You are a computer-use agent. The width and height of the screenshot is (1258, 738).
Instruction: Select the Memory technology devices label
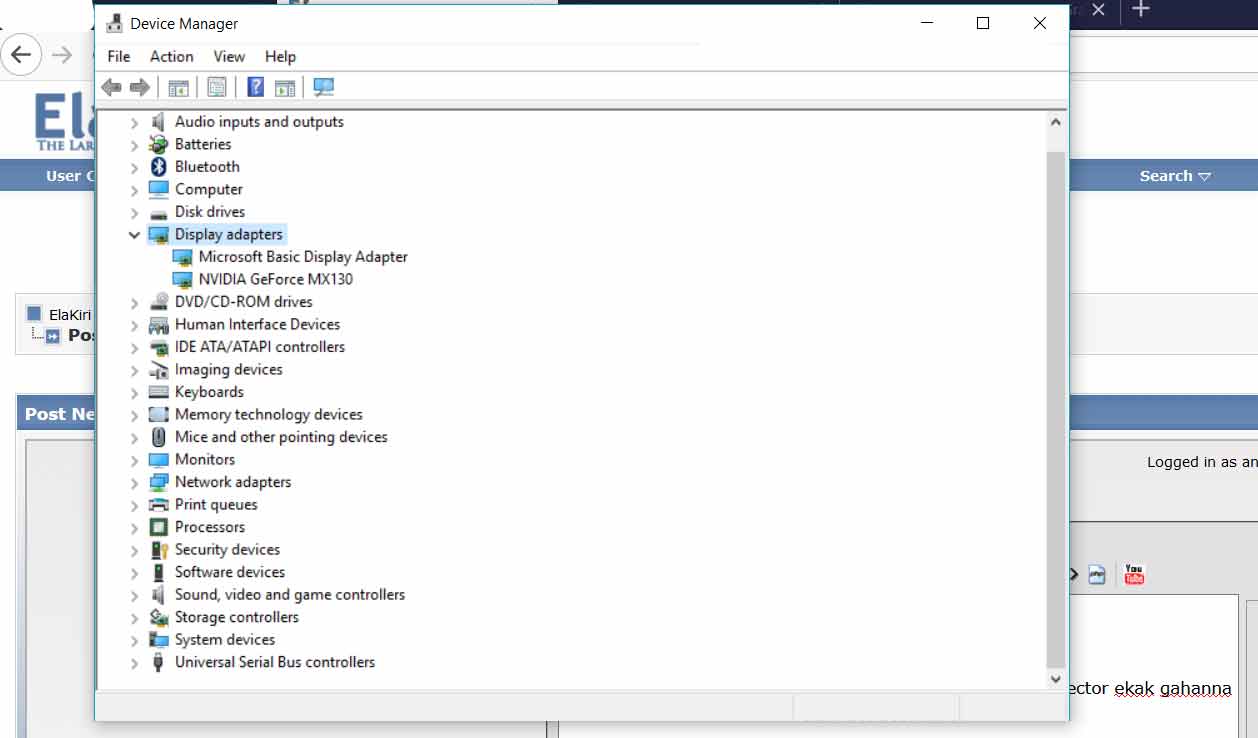tap(269, 414)
